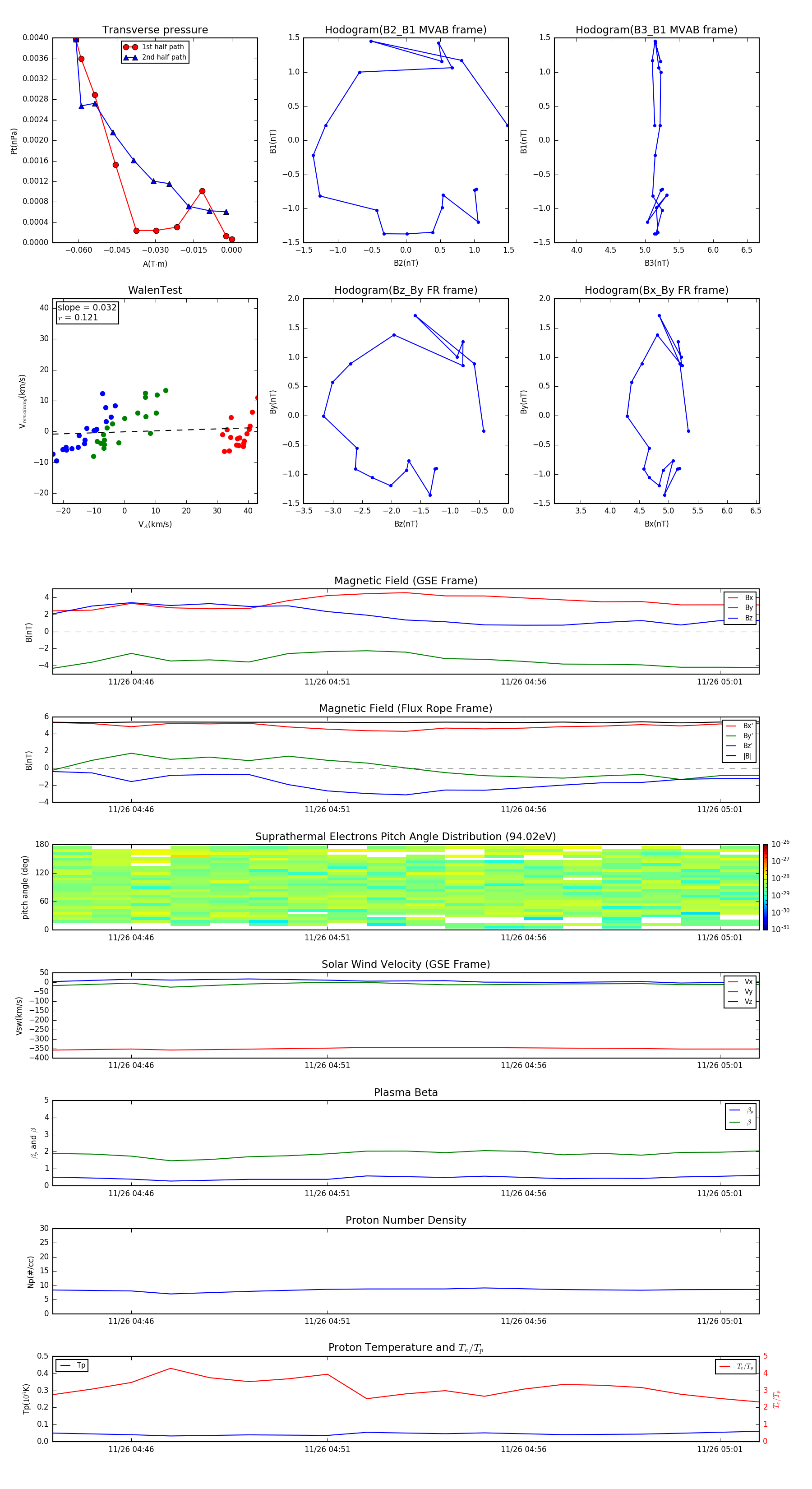Image resolution: width=812 pixels, height=1489 pixels.
Task: Click the 'slope = 0.032' annotation
Action: tap(87, 308)
